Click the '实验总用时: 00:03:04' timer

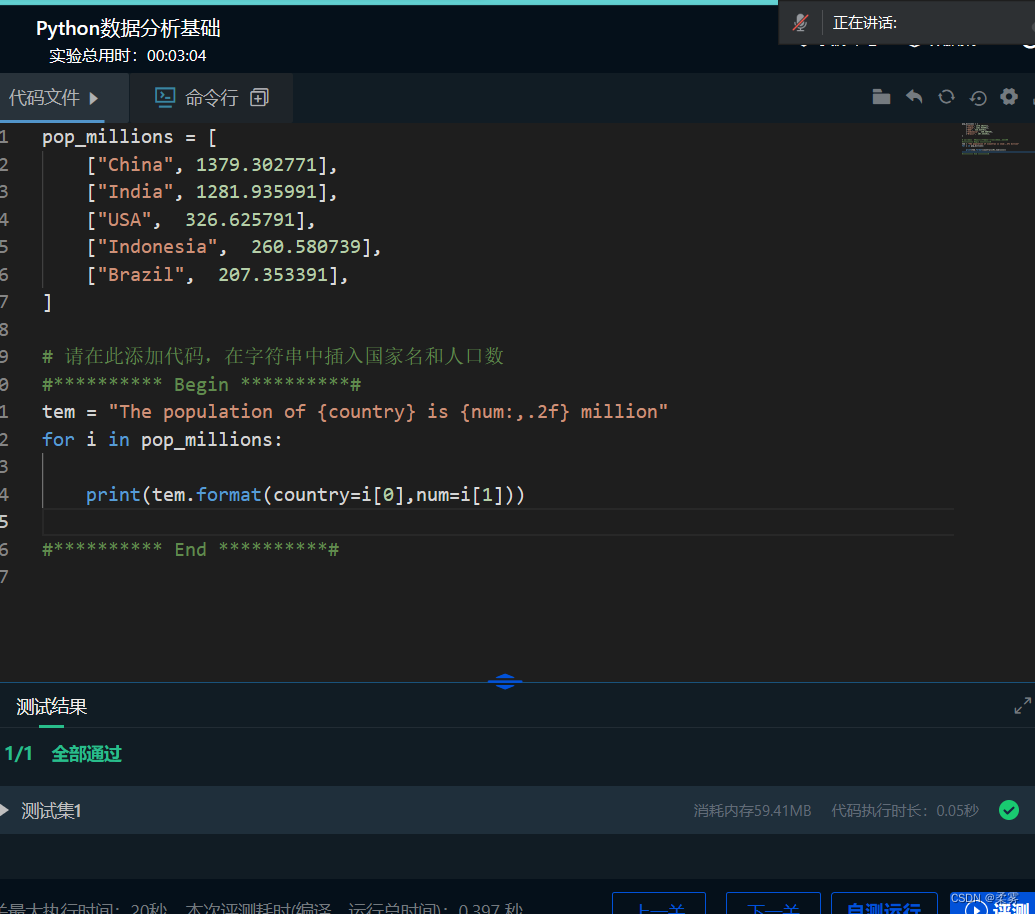[x=127, y=56]
